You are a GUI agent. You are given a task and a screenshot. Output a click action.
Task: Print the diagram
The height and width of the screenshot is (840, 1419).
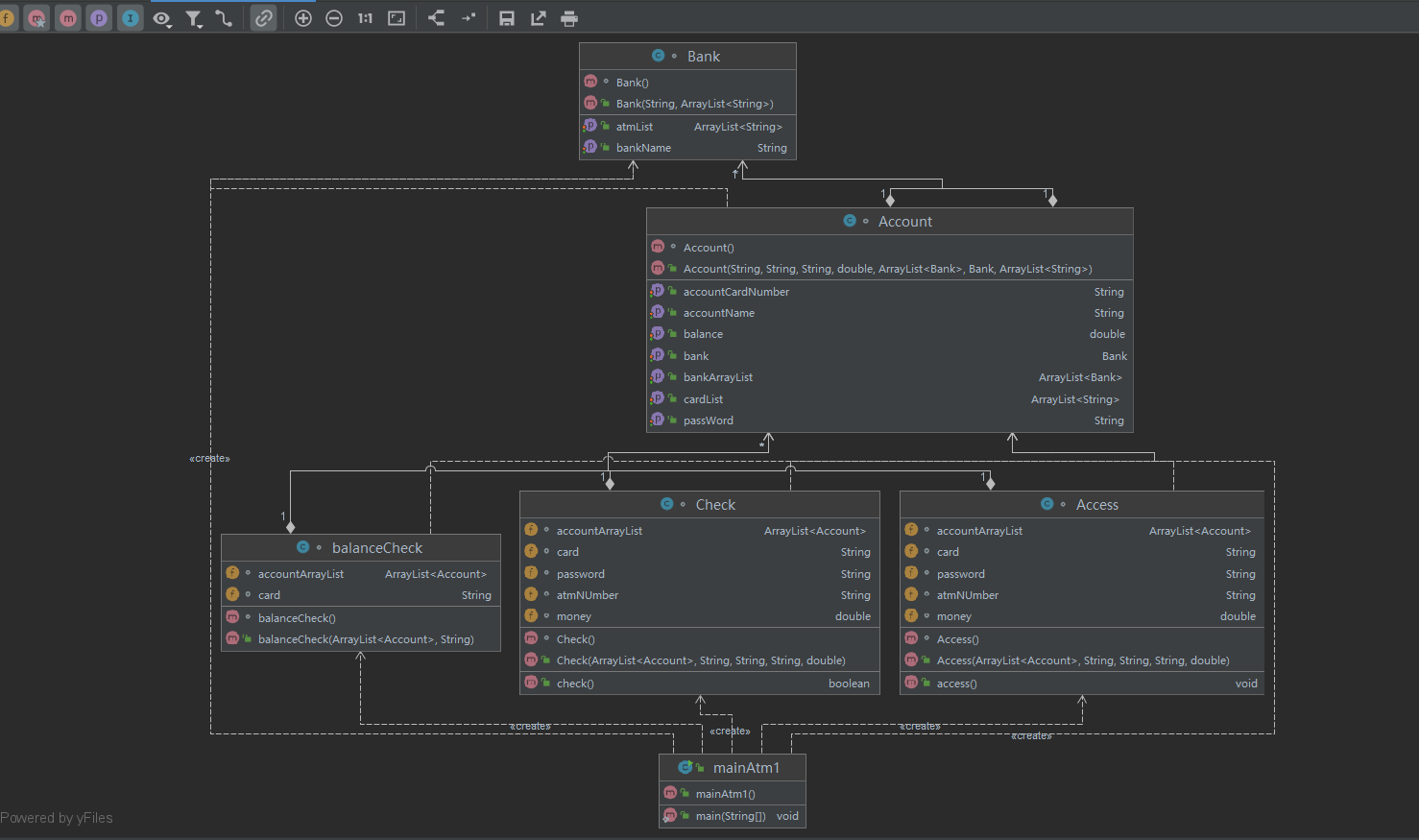[x=569, y=18]
